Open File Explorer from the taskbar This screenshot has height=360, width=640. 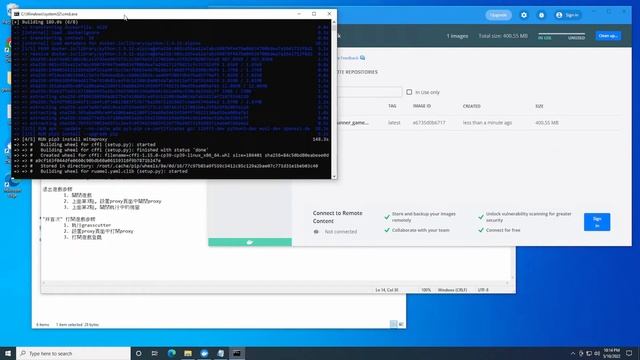tap(188, 353)
